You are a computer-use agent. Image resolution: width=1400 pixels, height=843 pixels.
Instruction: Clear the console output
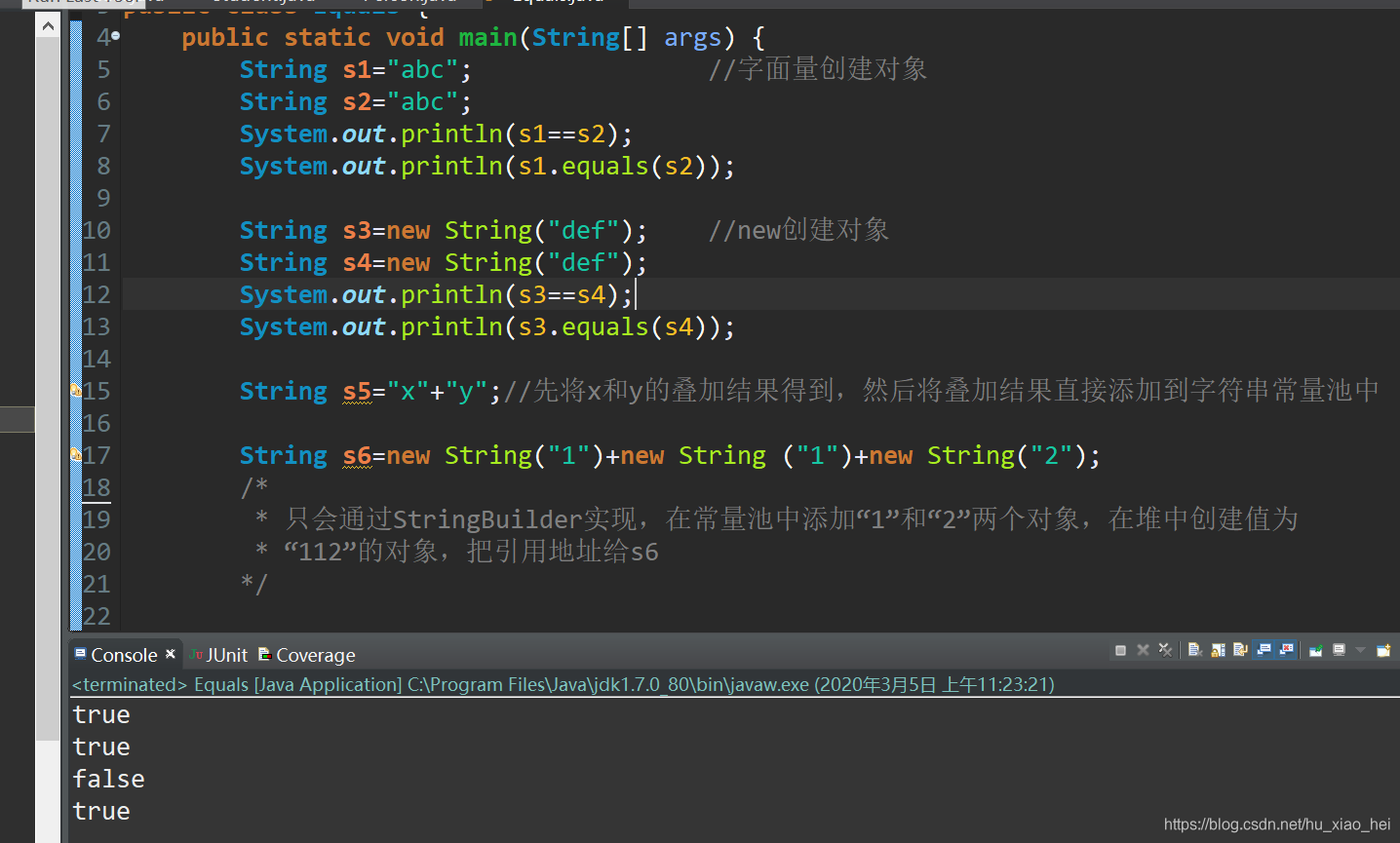(1195, 650)
